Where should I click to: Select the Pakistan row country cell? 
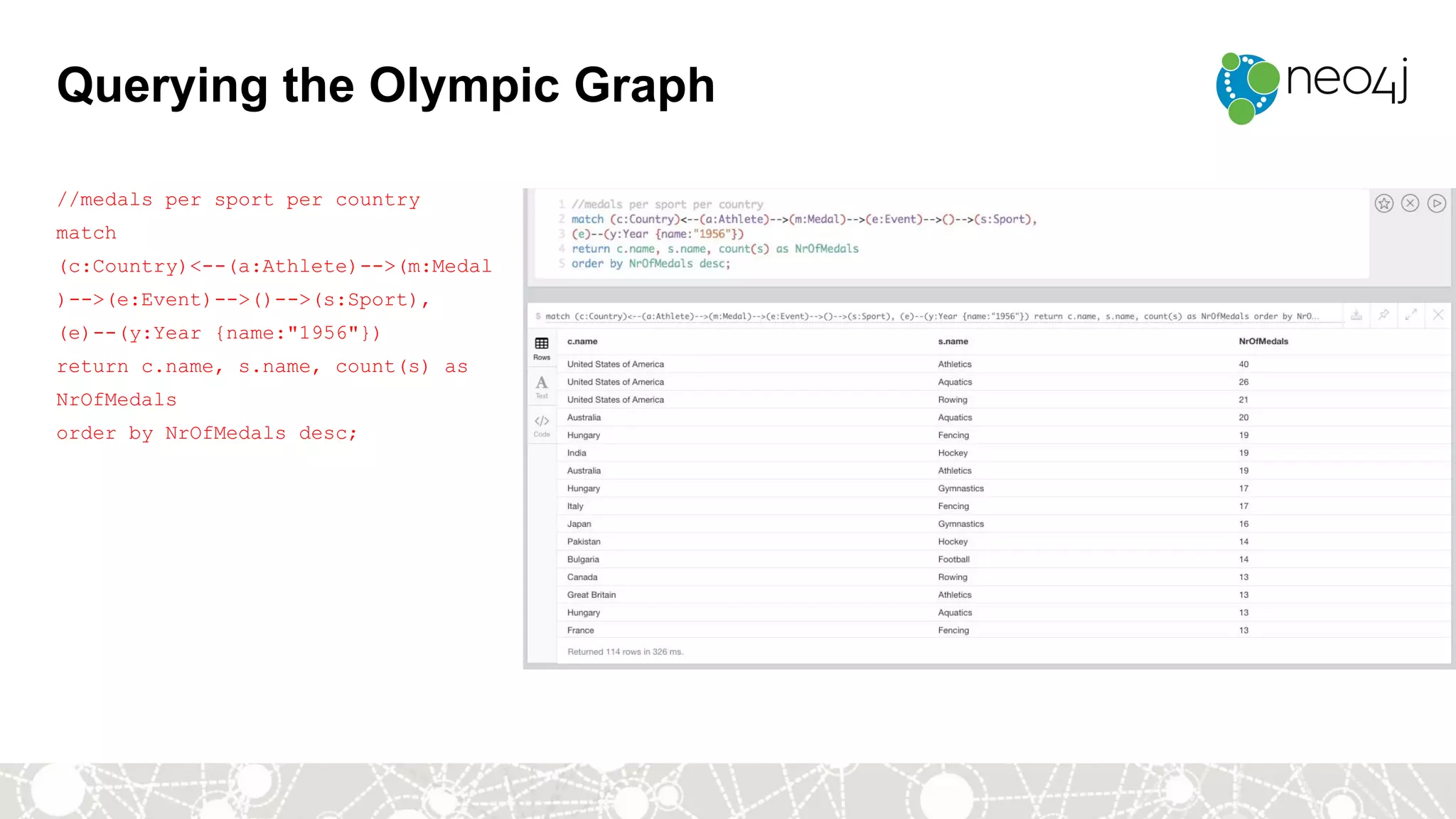click(x=584, y=542)
